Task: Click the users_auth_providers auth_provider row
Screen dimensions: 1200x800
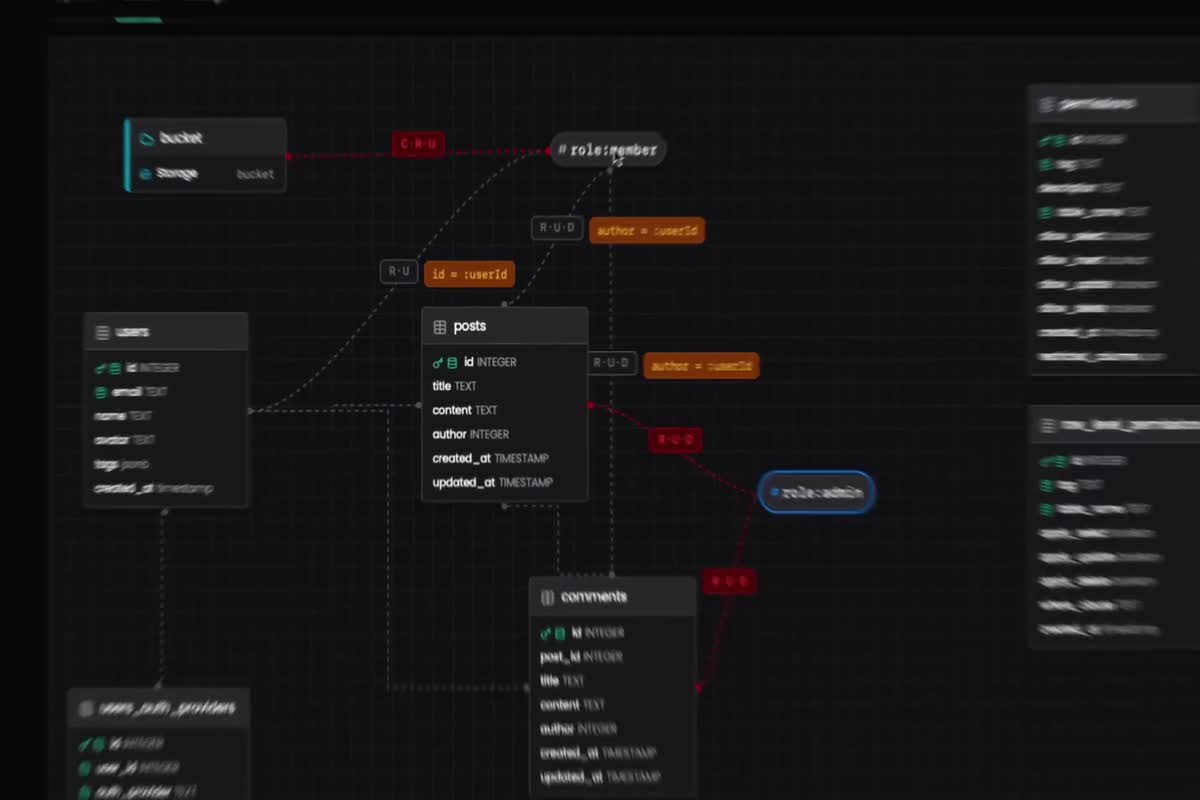Action: click(158, 790)
